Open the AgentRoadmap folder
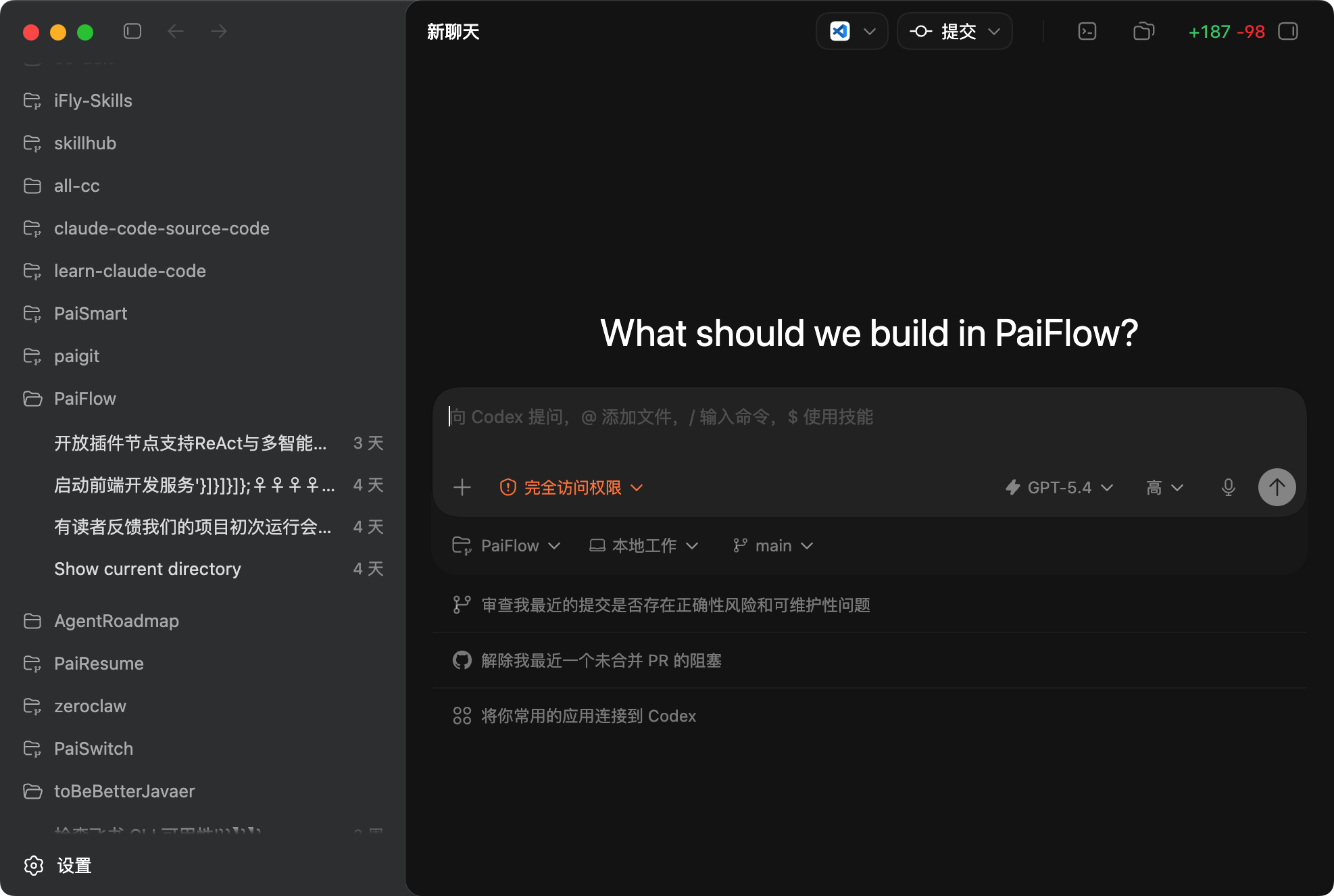Image resolution: width=1334 pixels, height=896 pixels. [x=203, y=621]
